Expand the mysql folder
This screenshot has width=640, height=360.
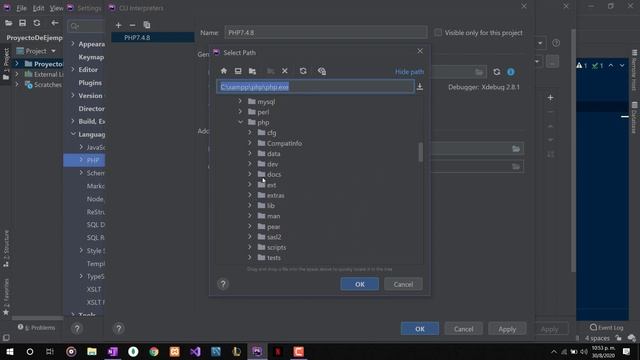click(240, 101)
